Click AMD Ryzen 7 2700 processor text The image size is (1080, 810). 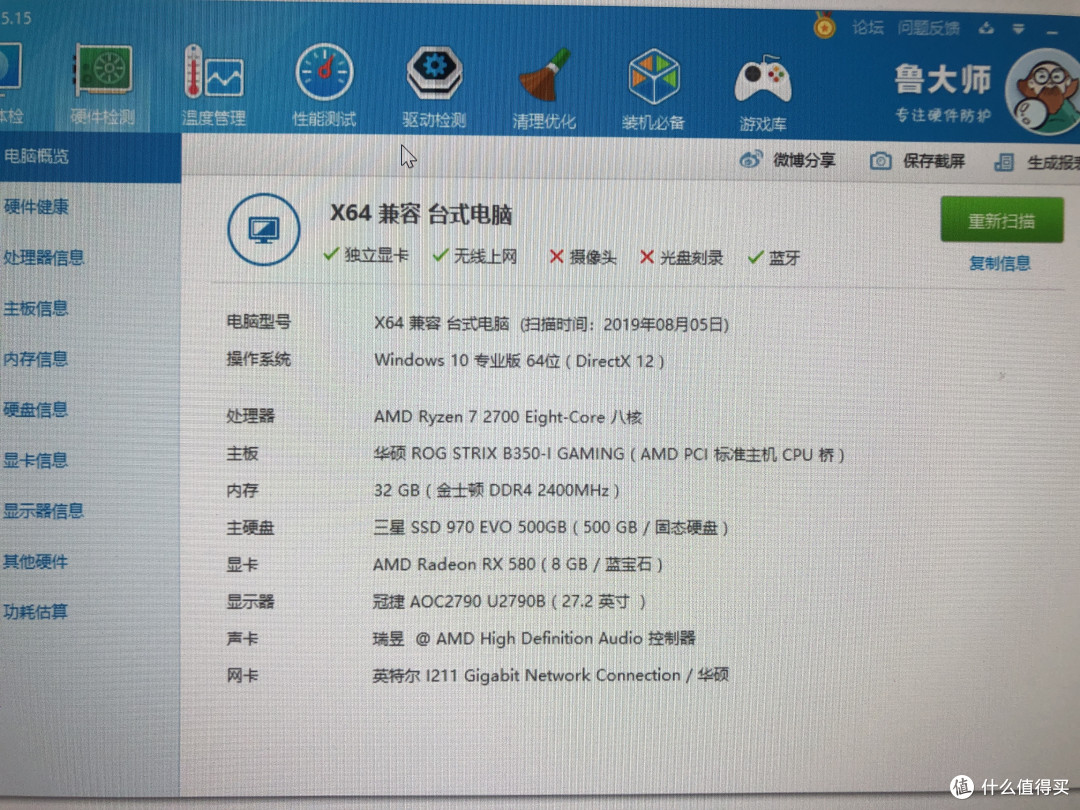coord(508,417)
